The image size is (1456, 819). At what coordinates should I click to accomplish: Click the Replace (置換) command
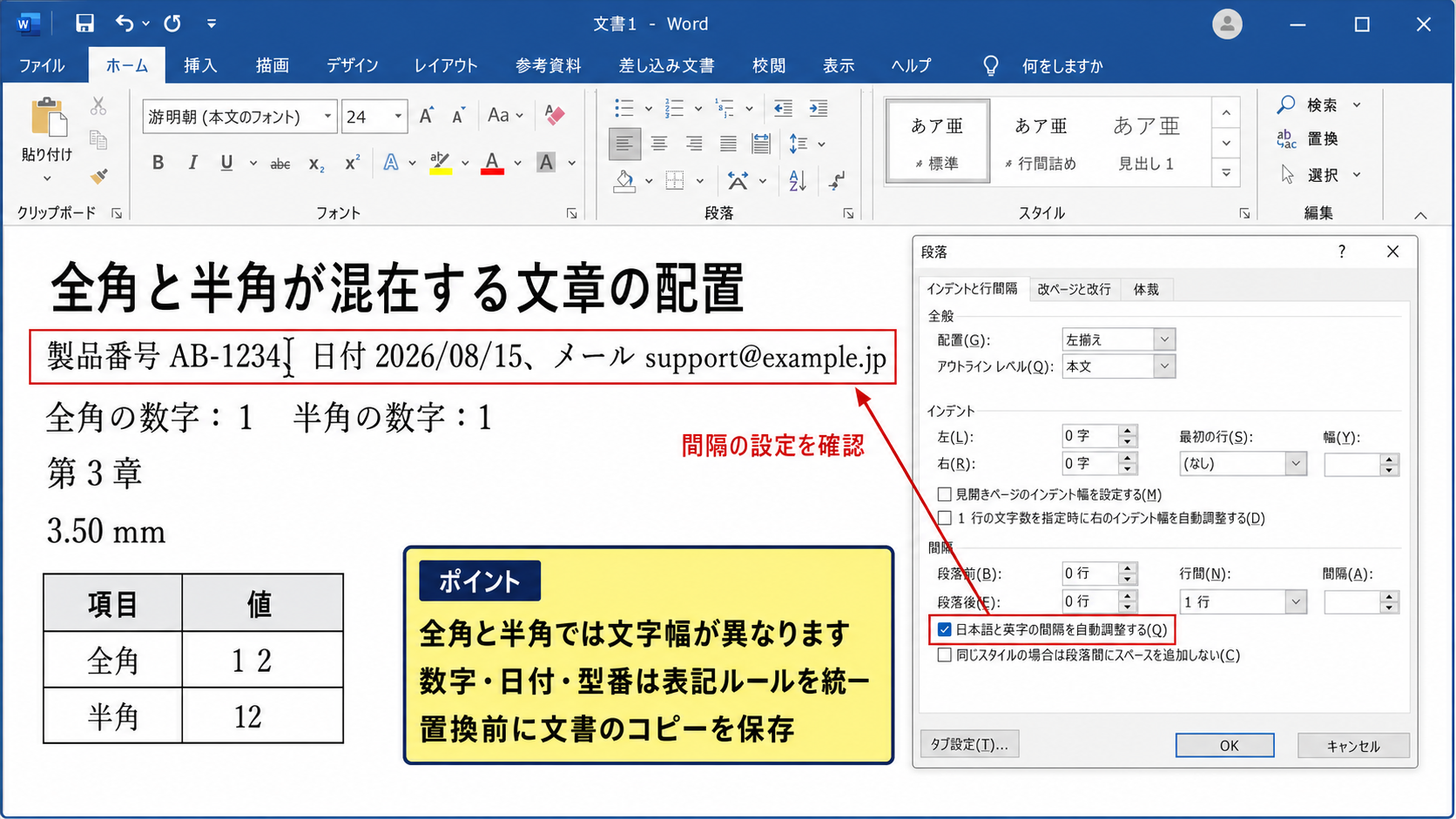tap(1307, 139)
